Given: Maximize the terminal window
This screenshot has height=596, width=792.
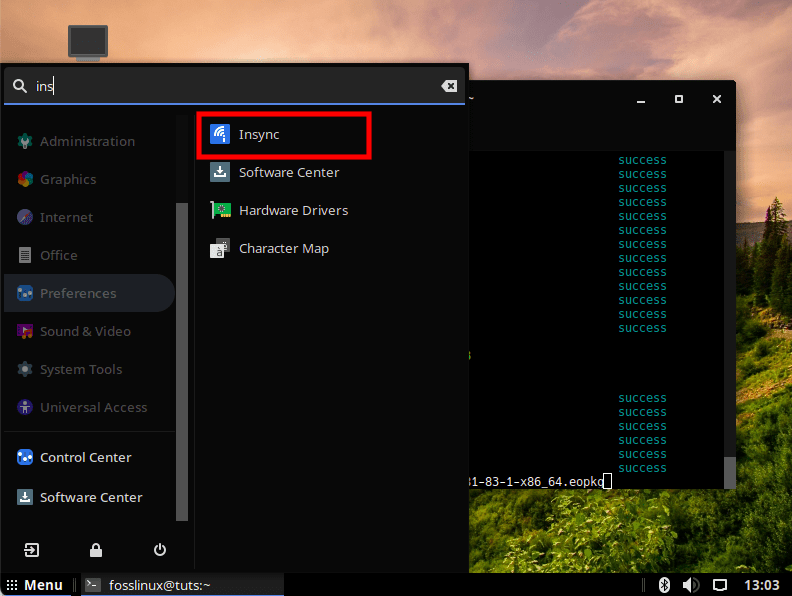Looking at the screenshot, I should point(679,99).
